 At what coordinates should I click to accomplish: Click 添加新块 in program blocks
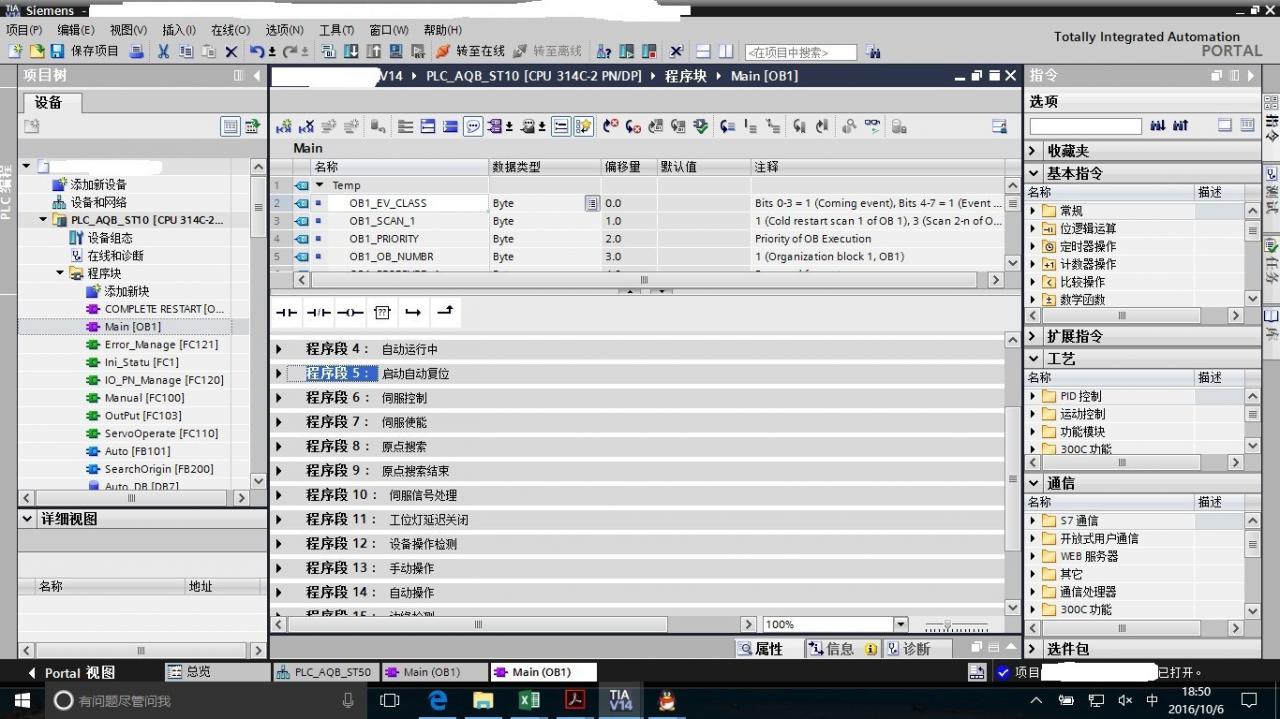click(x=127, y=291)
